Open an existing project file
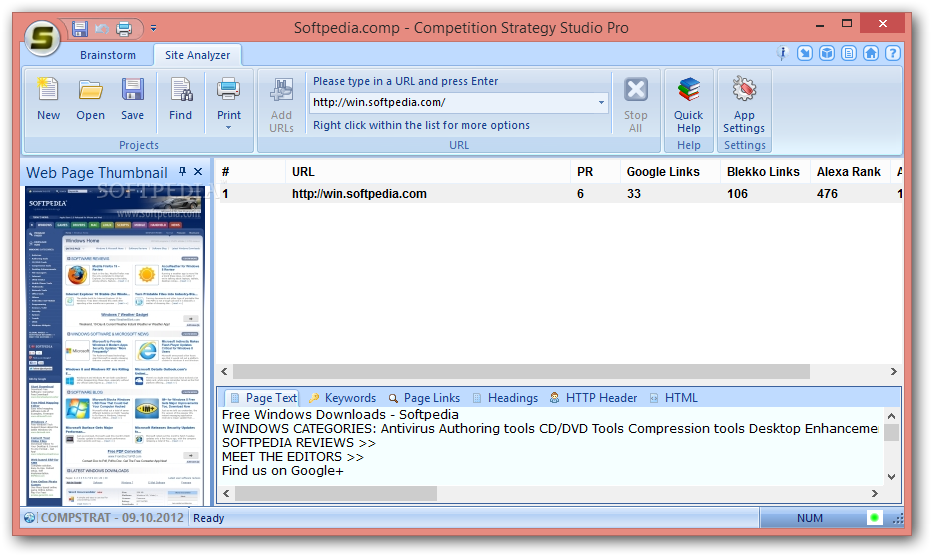 point(90,99)
